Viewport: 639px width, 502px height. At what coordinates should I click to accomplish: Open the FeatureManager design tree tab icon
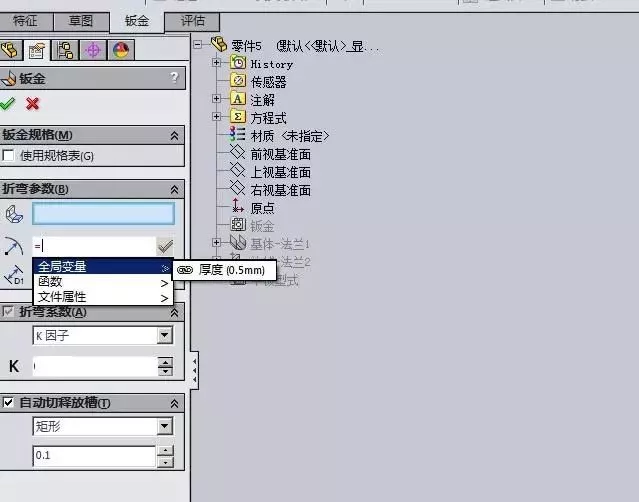pyautogui.click(x=12, y=51)
